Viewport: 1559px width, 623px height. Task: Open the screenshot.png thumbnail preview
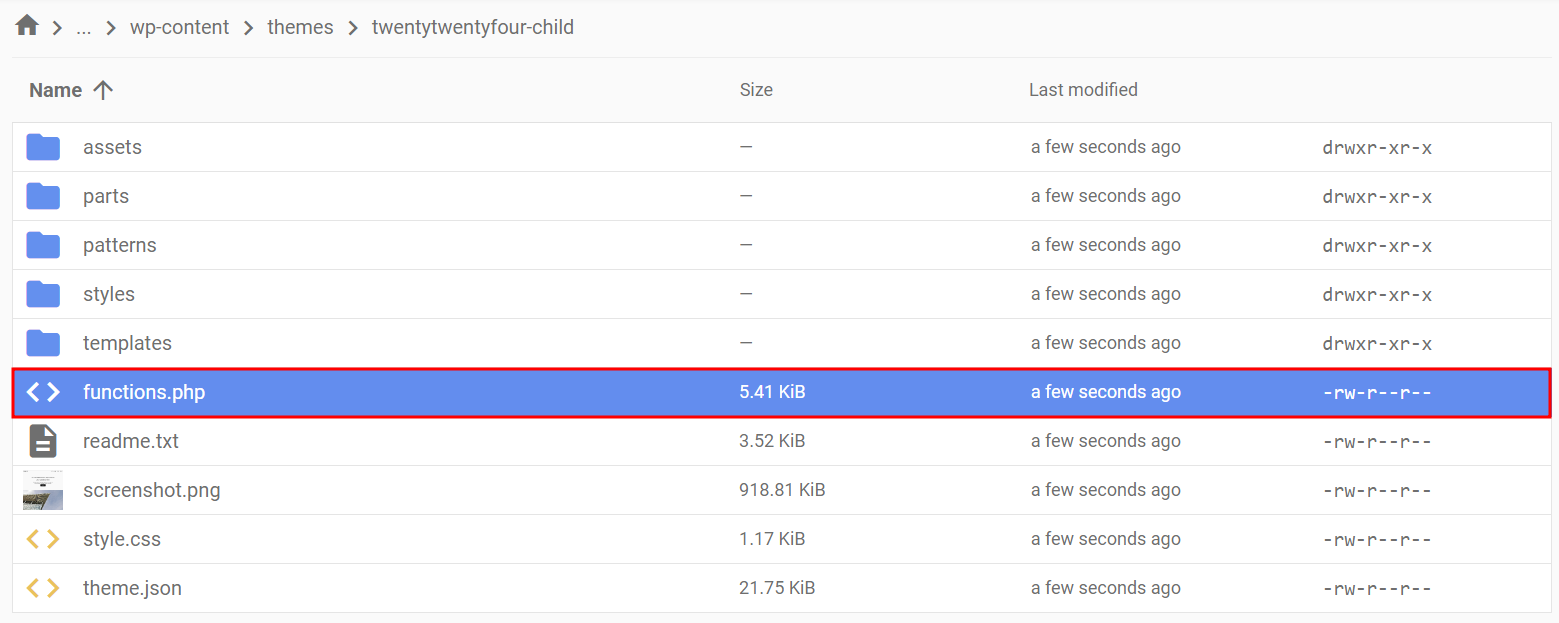point(43,490)
